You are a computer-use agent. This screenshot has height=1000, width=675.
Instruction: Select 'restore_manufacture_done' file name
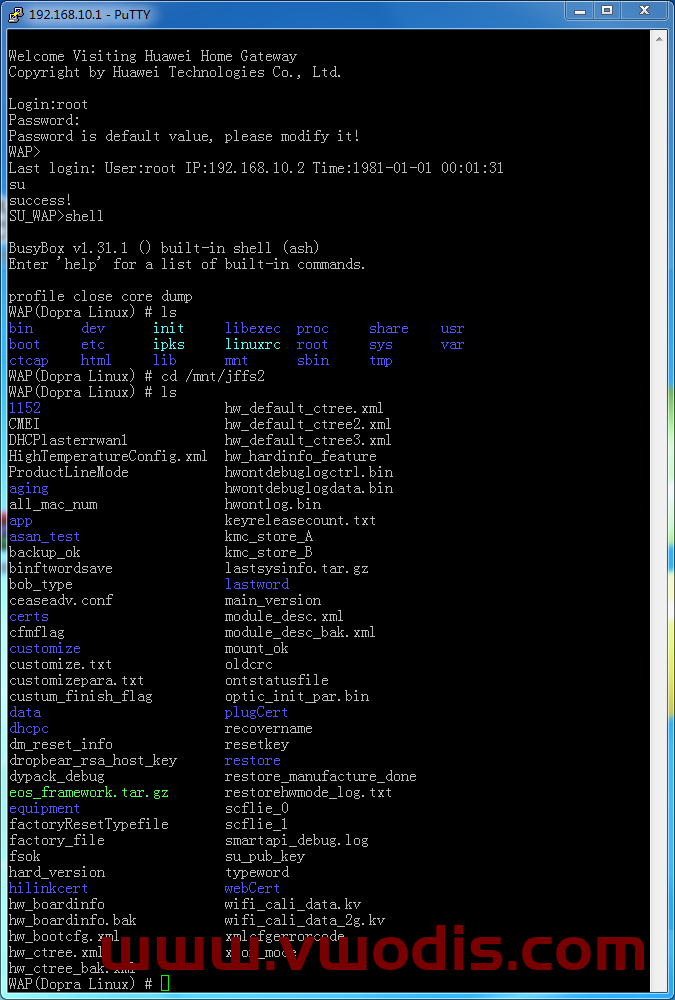[x=320, y=776]
